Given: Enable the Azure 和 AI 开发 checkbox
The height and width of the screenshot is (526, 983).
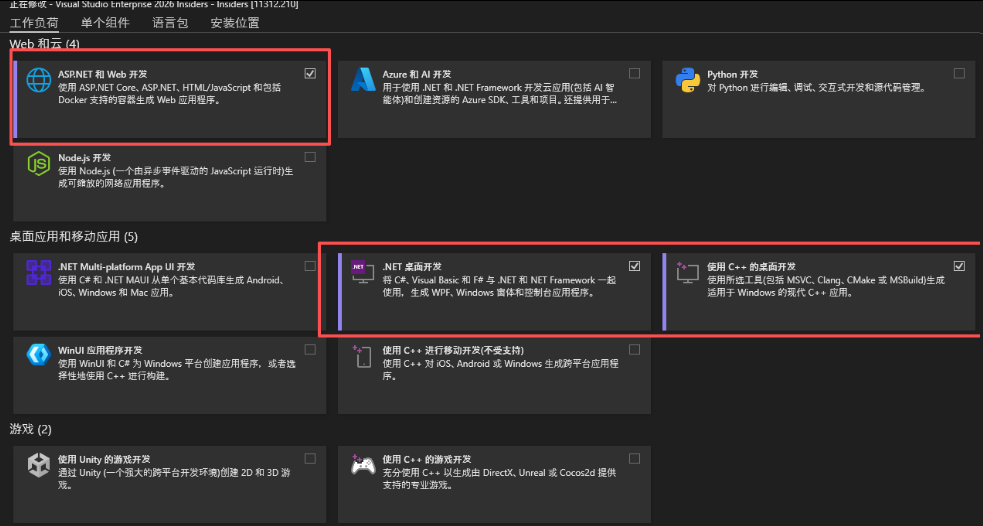Looking at the screenshot, I should 634,73.
